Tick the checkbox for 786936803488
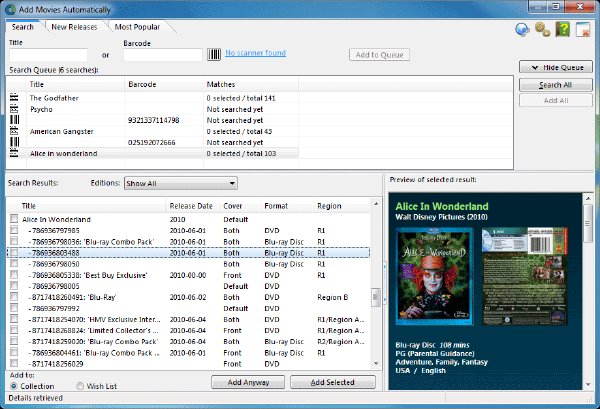This screenshot has width=600, height=409. pos(14,252)
